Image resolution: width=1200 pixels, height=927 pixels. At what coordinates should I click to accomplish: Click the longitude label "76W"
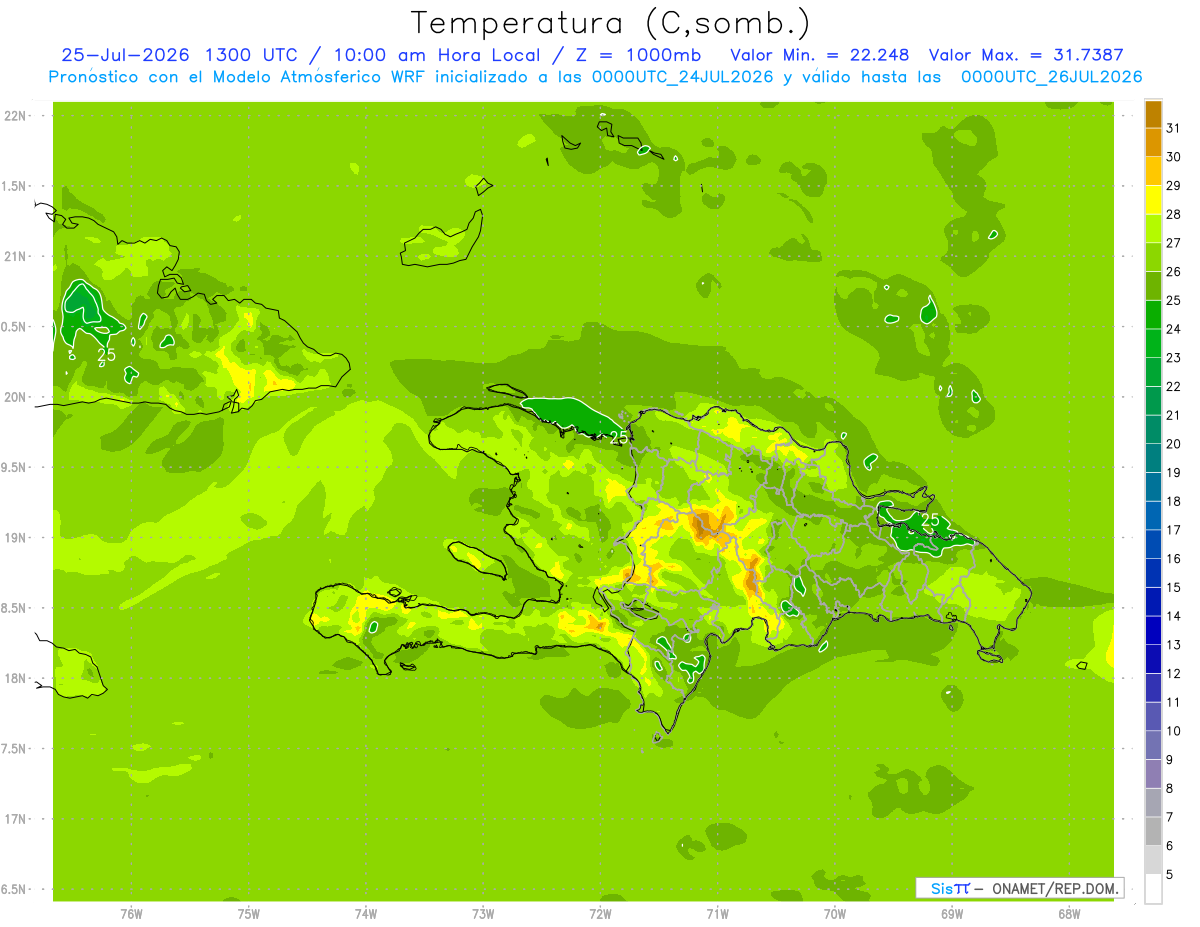click(131, 913)
